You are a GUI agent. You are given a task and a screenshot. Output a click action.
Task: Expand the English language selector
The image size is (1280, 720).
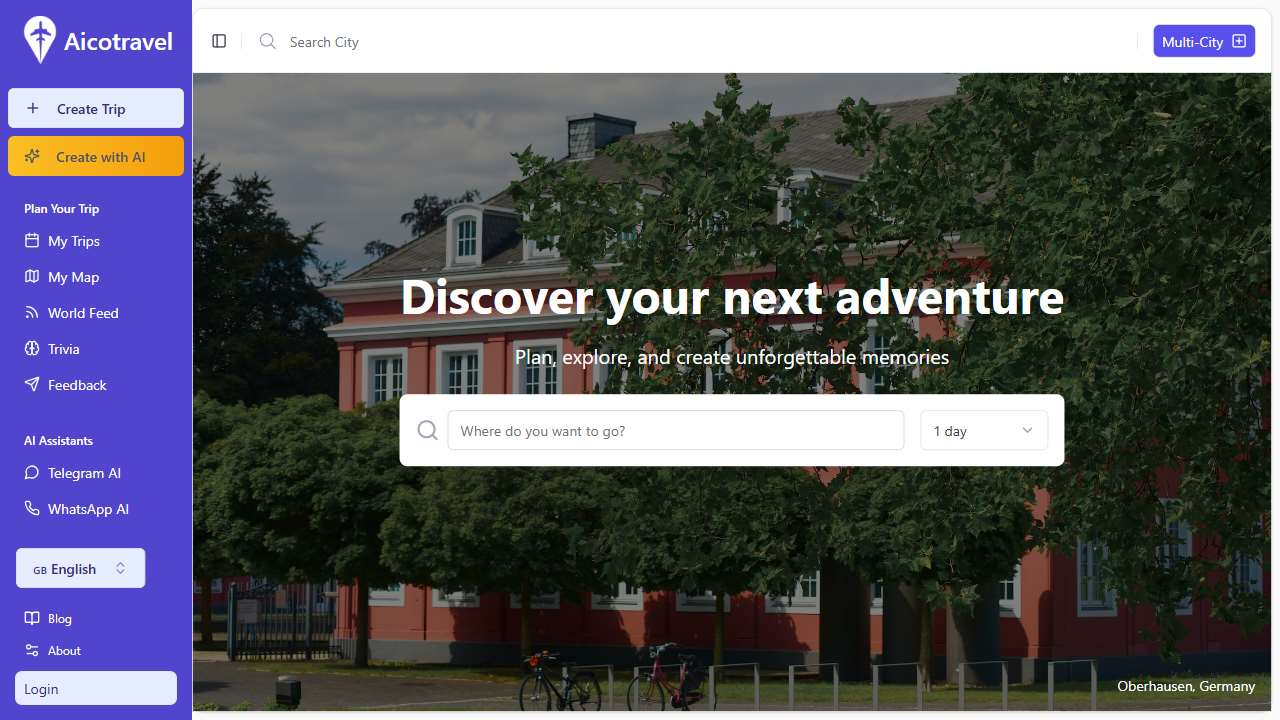point(80,568)
